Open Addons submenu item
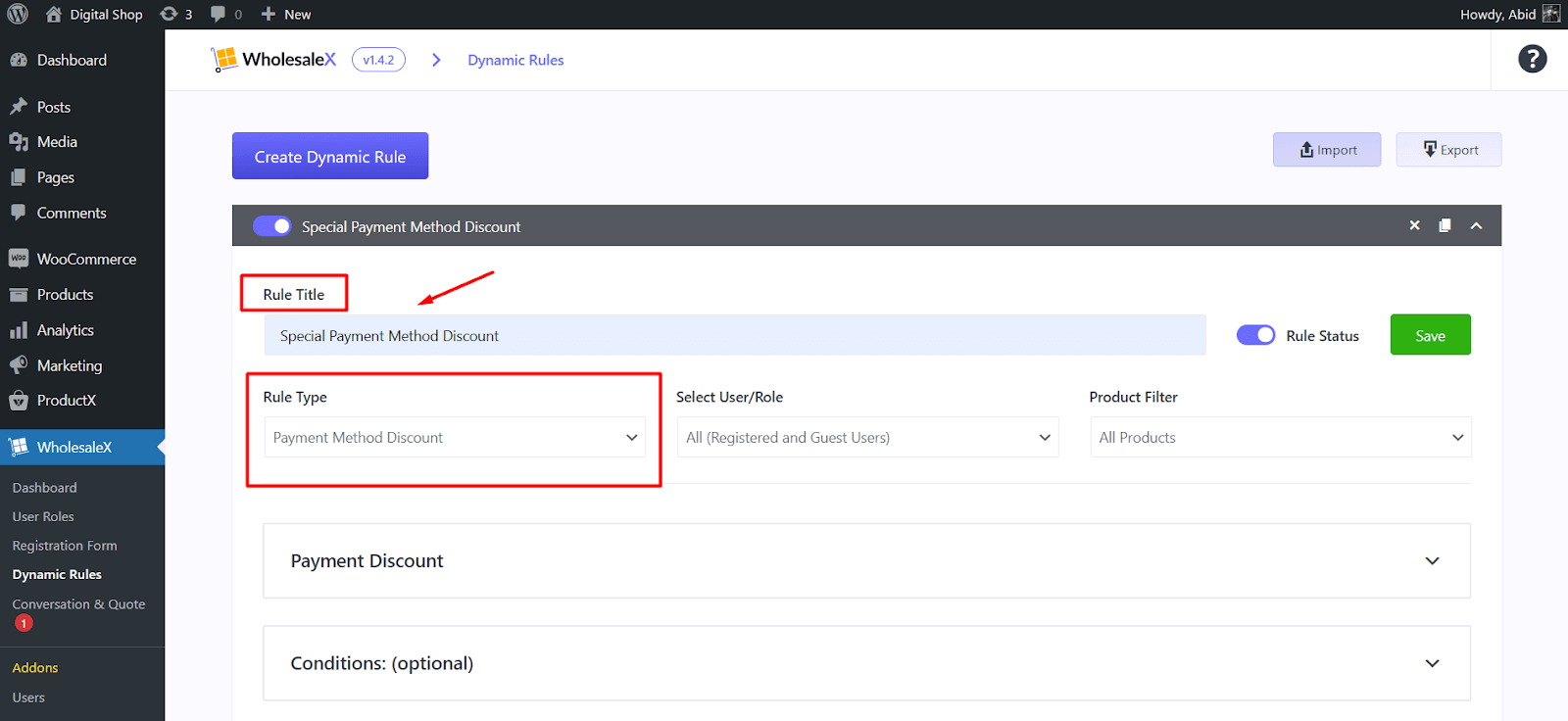This screenshot has height=721, width=1568. pos(35,667)
